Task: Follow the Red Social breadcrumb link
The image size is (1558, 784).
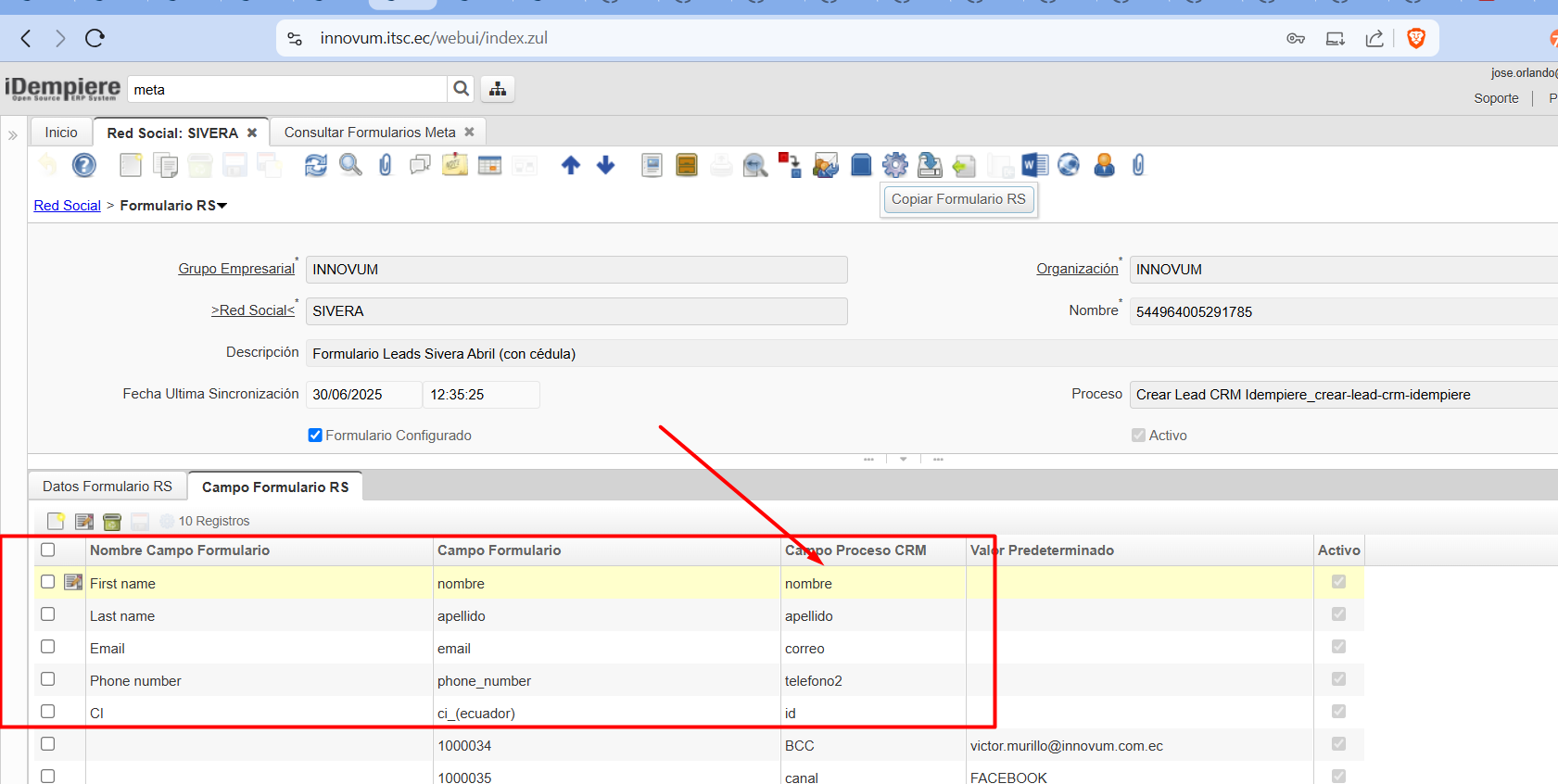Action: click(x=67, y=206)
